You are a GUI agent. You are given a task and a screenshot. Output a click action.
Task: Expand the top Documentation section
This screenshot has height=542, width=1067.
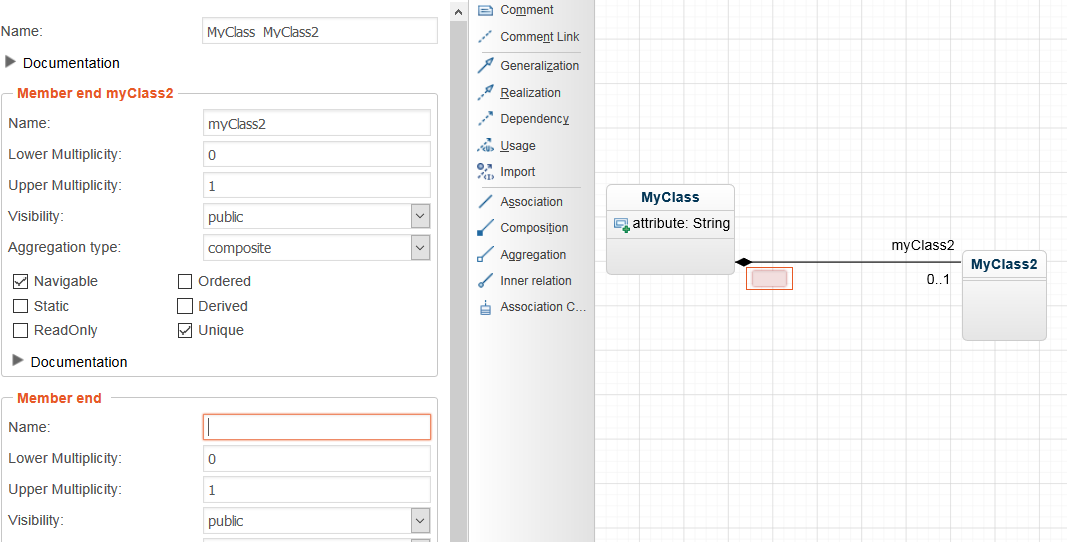(11, 62)
